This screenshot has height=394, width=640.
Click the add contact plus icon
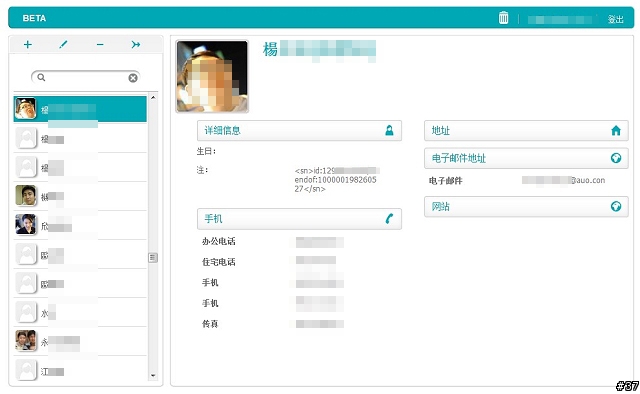click(28, 45)
